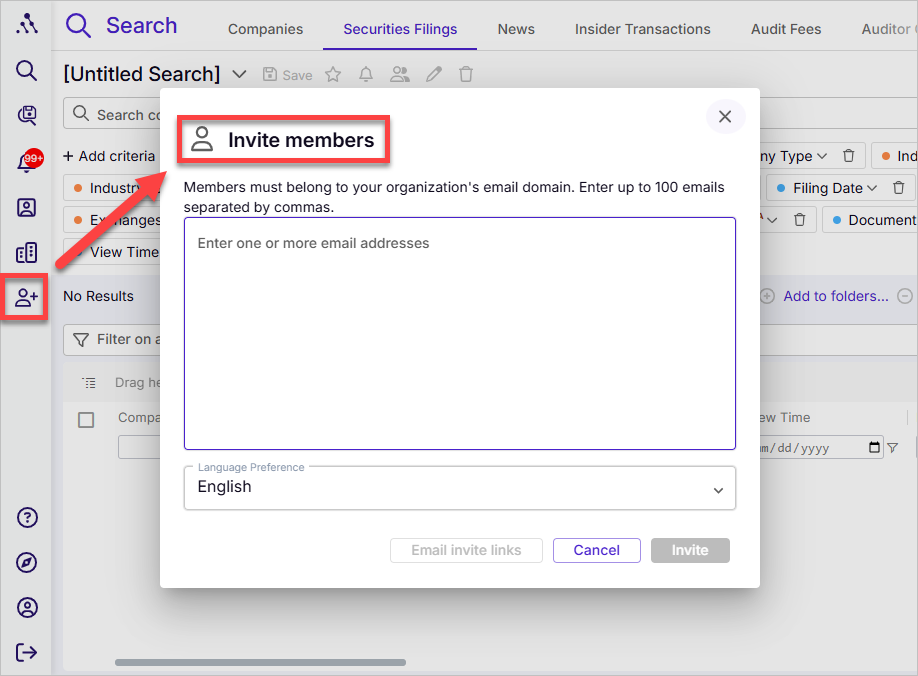Click the Cancel button in the dialog
918x676 pixels.
point(597,550)
